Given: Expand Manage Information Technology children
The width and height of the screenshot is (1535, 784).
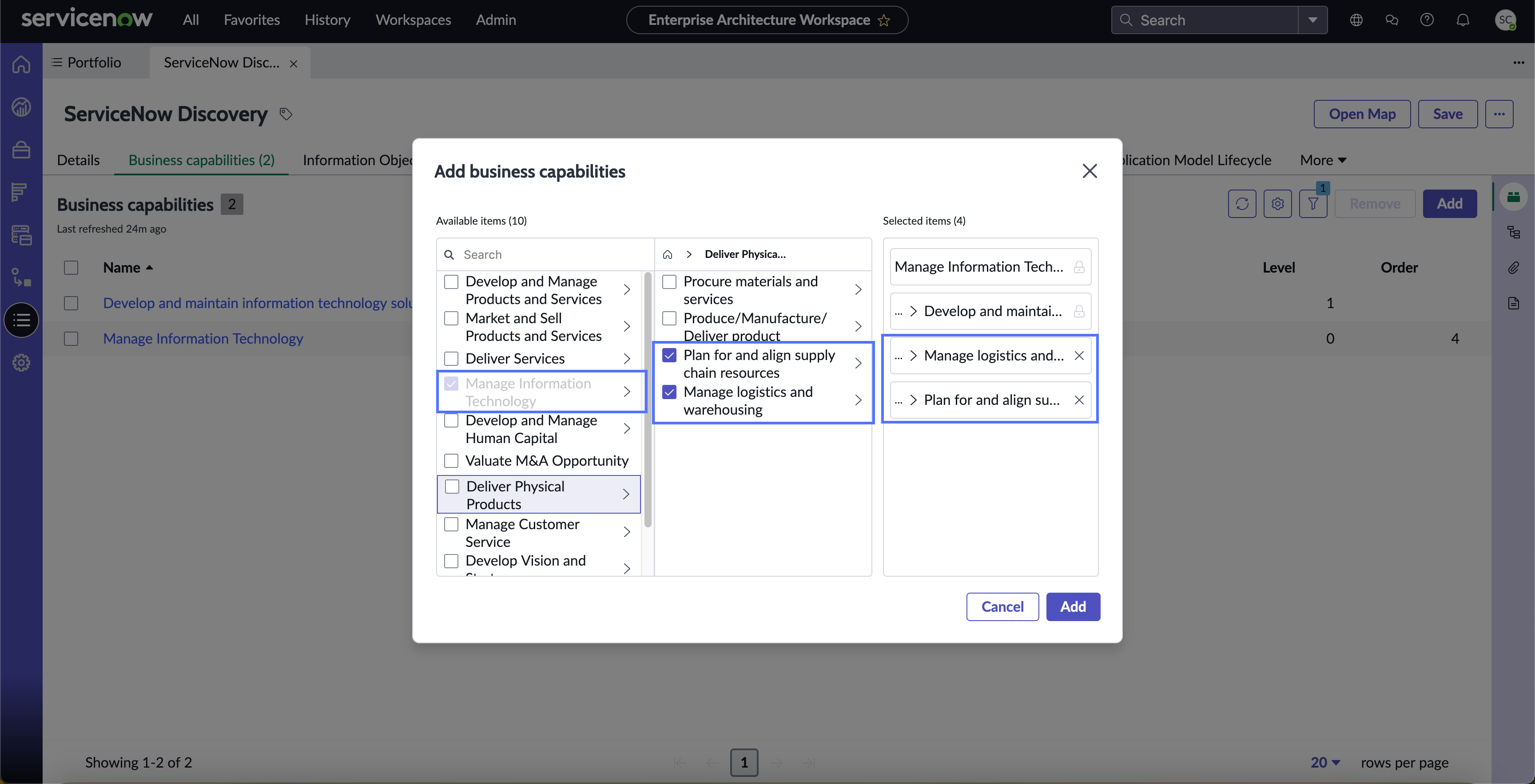Looking at the screenshot, I should [x=627, y=392].
